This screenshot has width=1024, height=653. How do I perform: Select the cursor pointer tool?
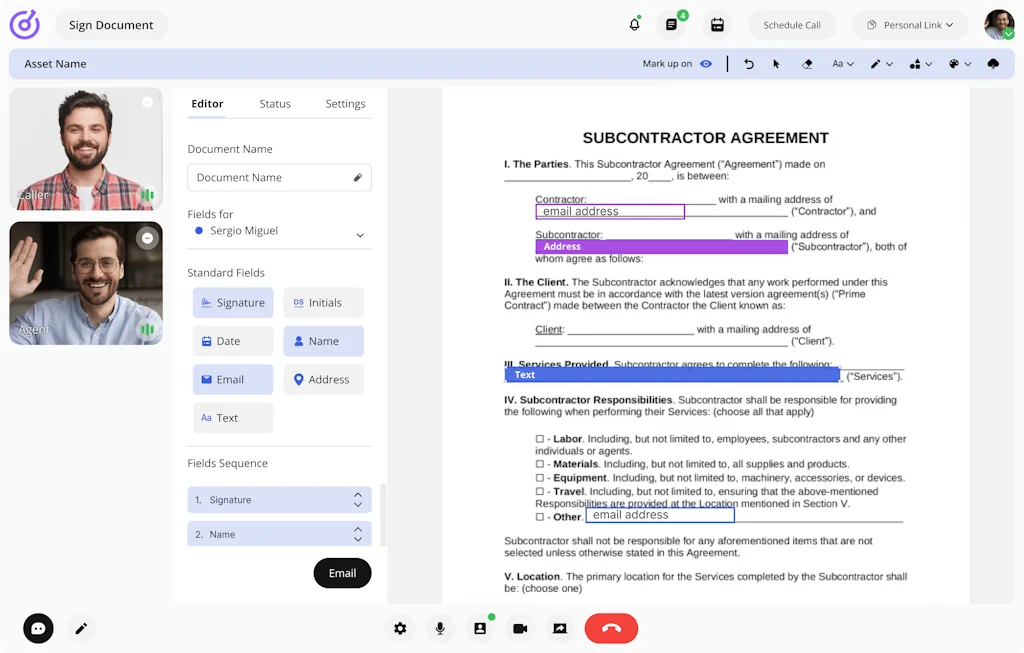tap(776, 64)
